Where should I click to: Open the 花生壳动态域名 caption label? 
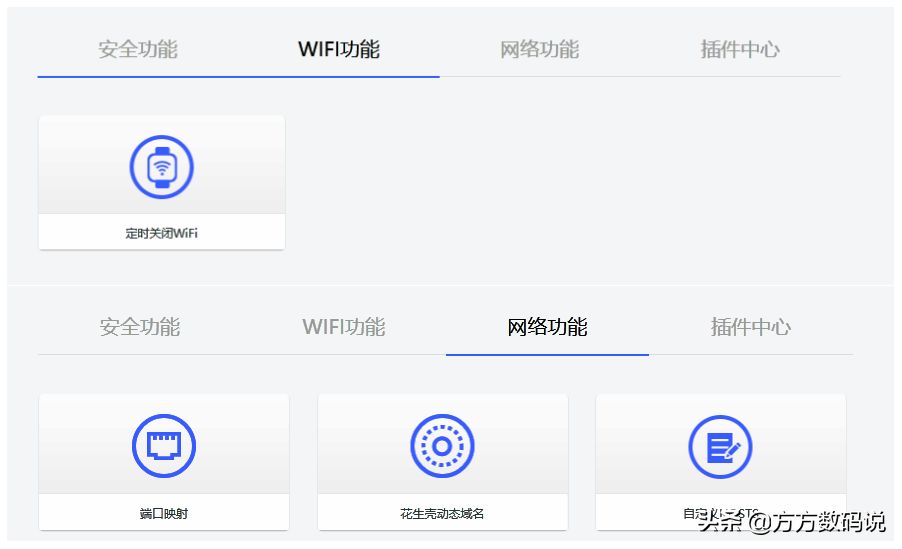pos(442,513)
